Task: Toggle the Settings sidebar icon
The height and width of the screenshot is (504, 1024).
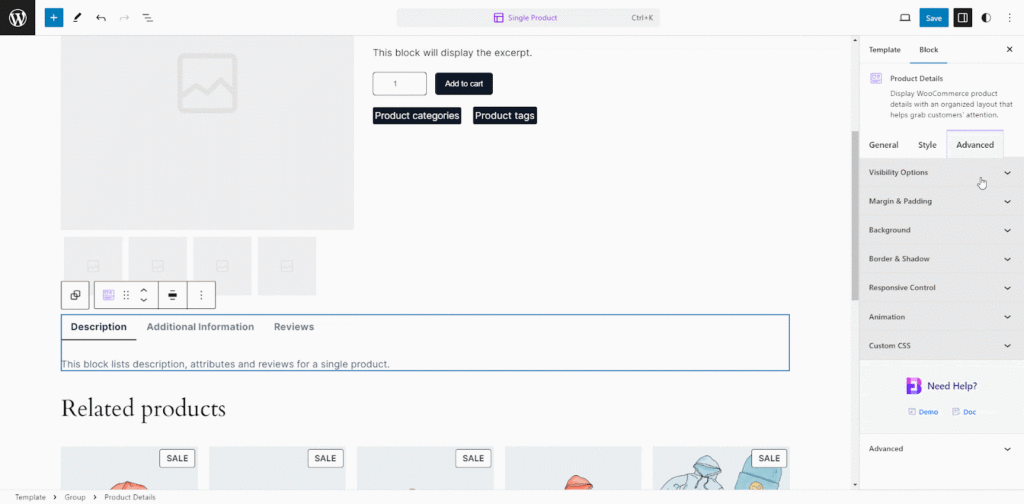Action: click(962, 18)
